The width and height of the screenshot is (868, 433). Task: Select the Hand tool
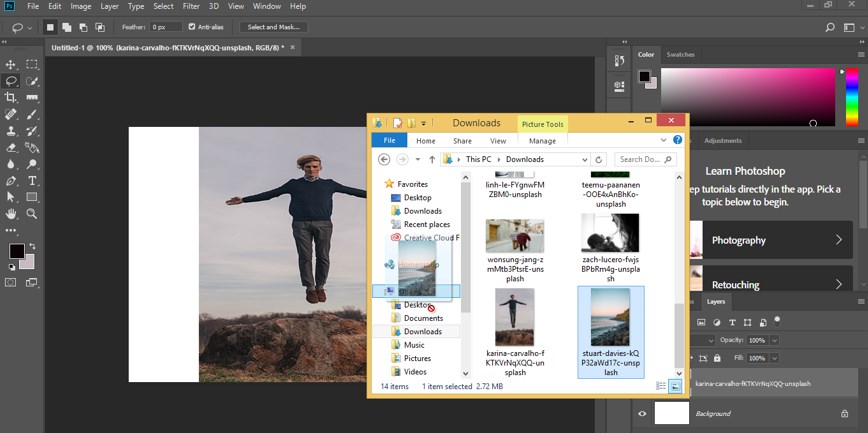tap(11, 214)
